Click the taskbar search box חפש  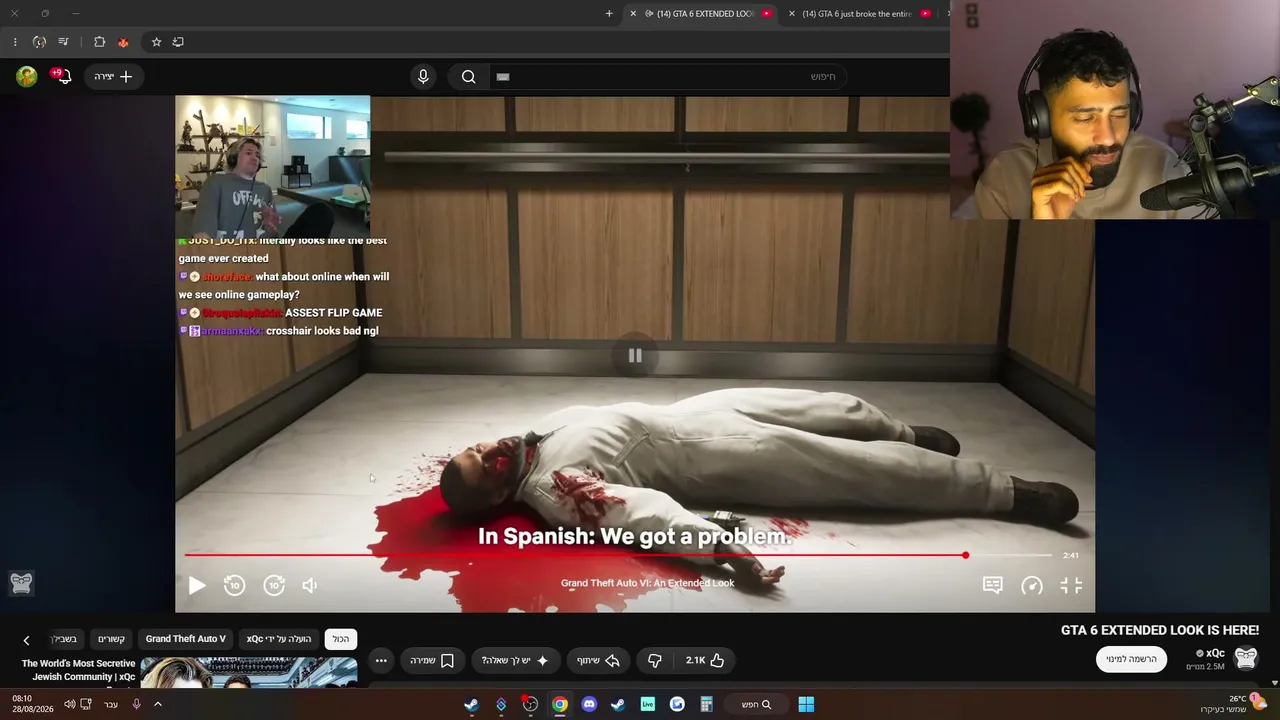coord(756,704)
